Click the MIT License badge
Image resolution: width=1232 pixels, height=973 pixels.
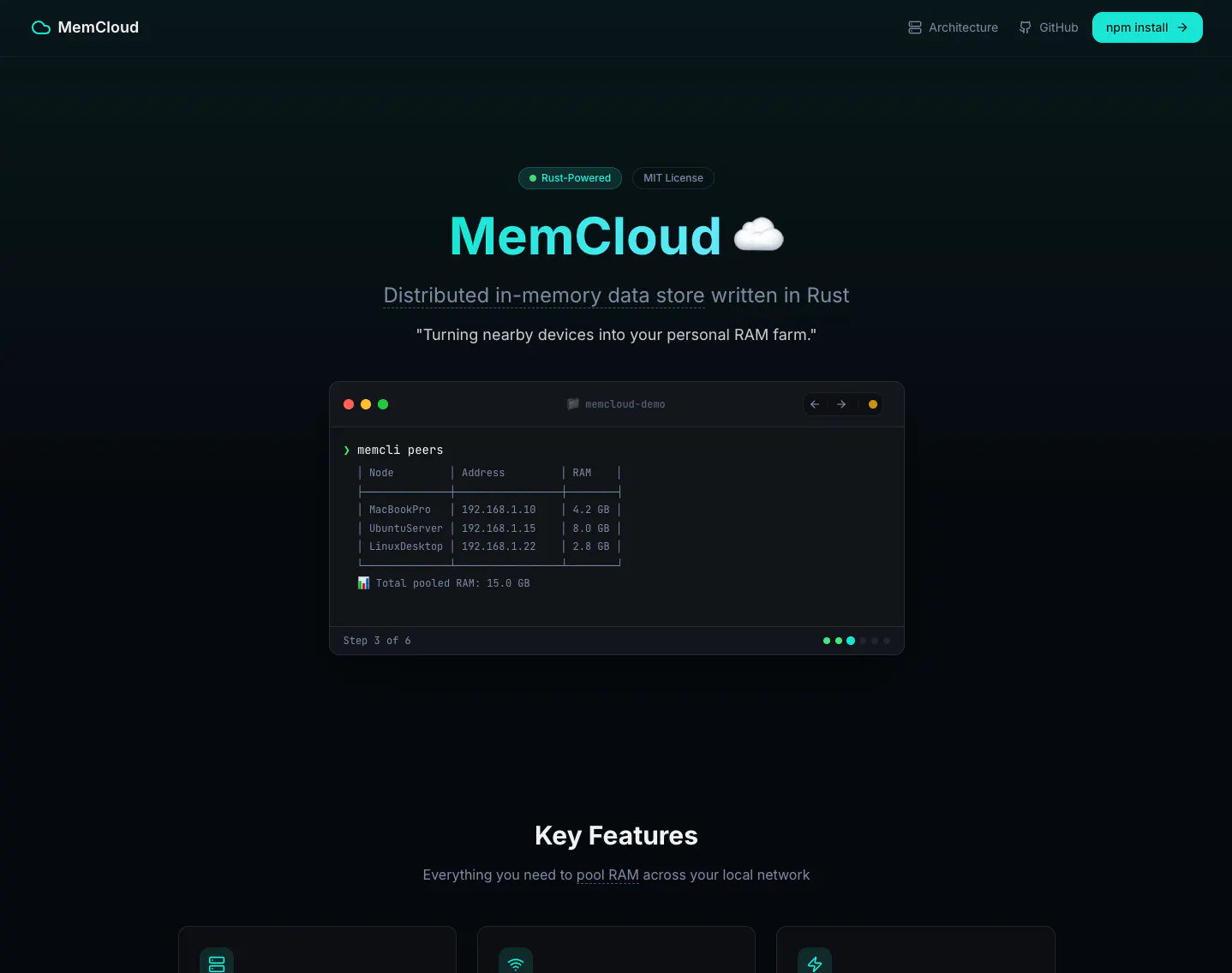click(673, 178)
